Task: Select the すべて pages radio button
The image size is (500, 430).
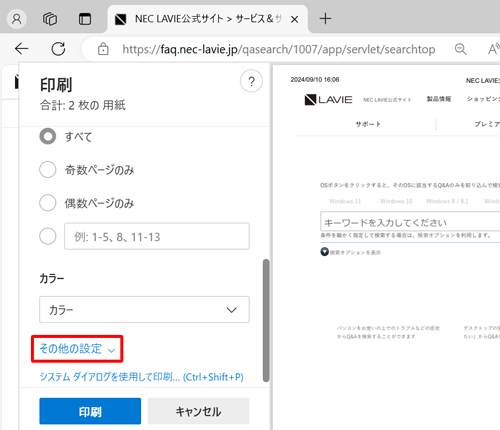Action: tap(48, 136)
